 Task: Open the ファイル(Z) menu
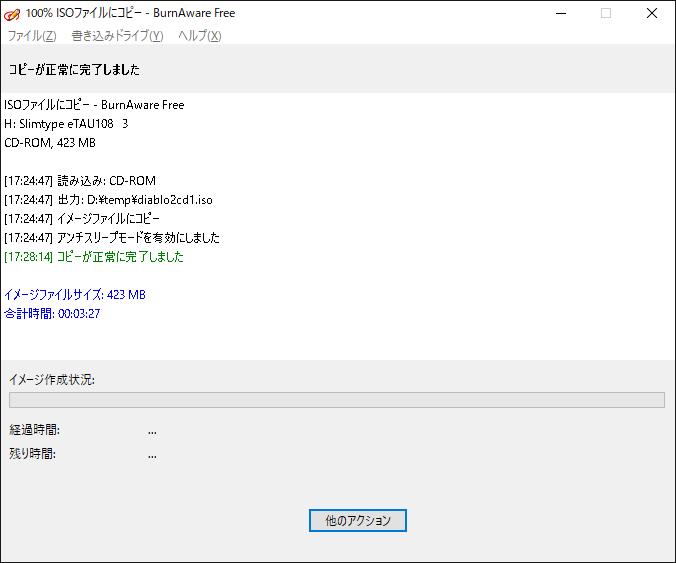[x=32, y=36]
